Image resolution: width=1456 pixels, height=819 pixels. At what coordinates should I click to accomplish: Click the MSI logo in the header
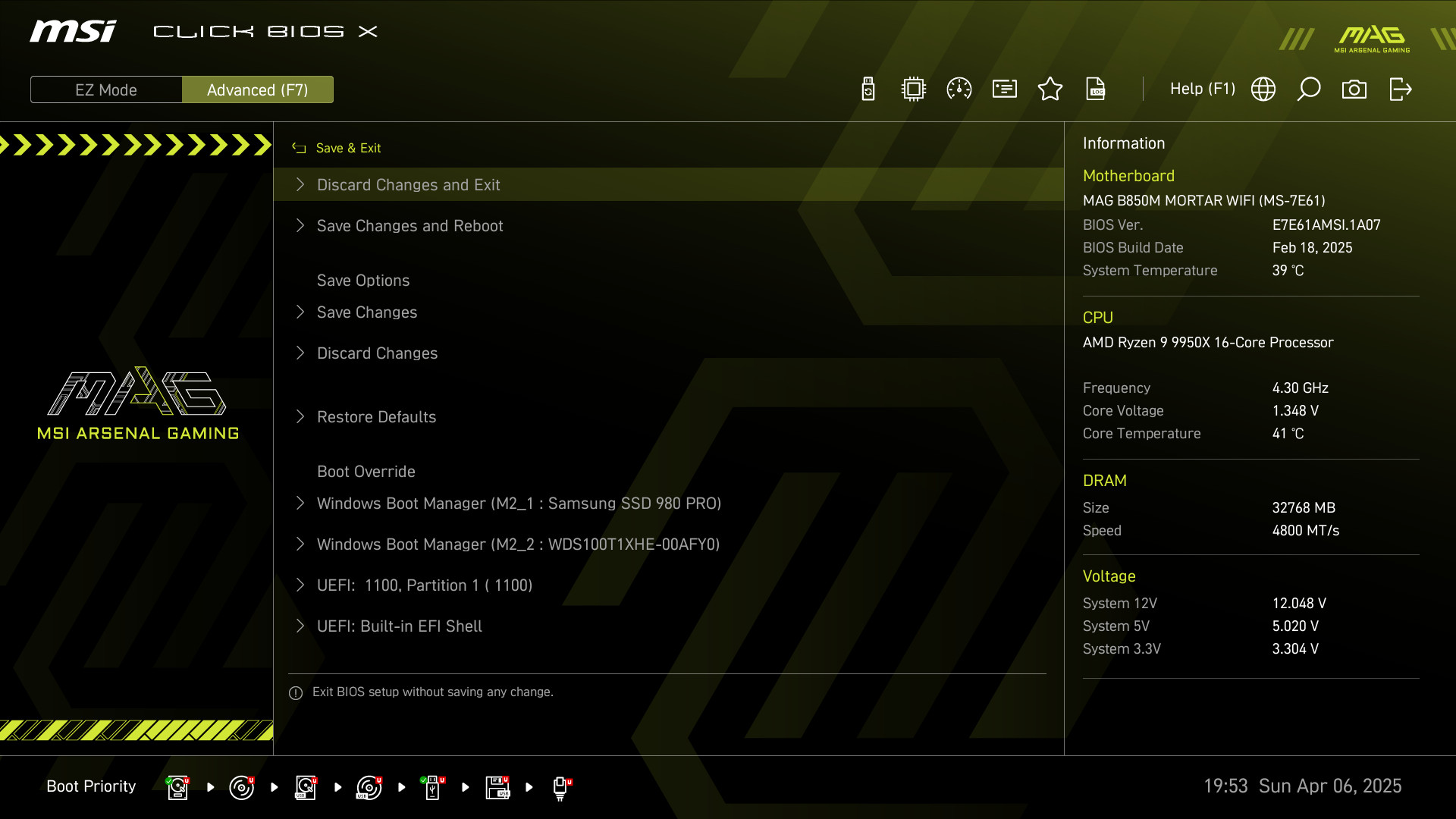pos(73,31)
